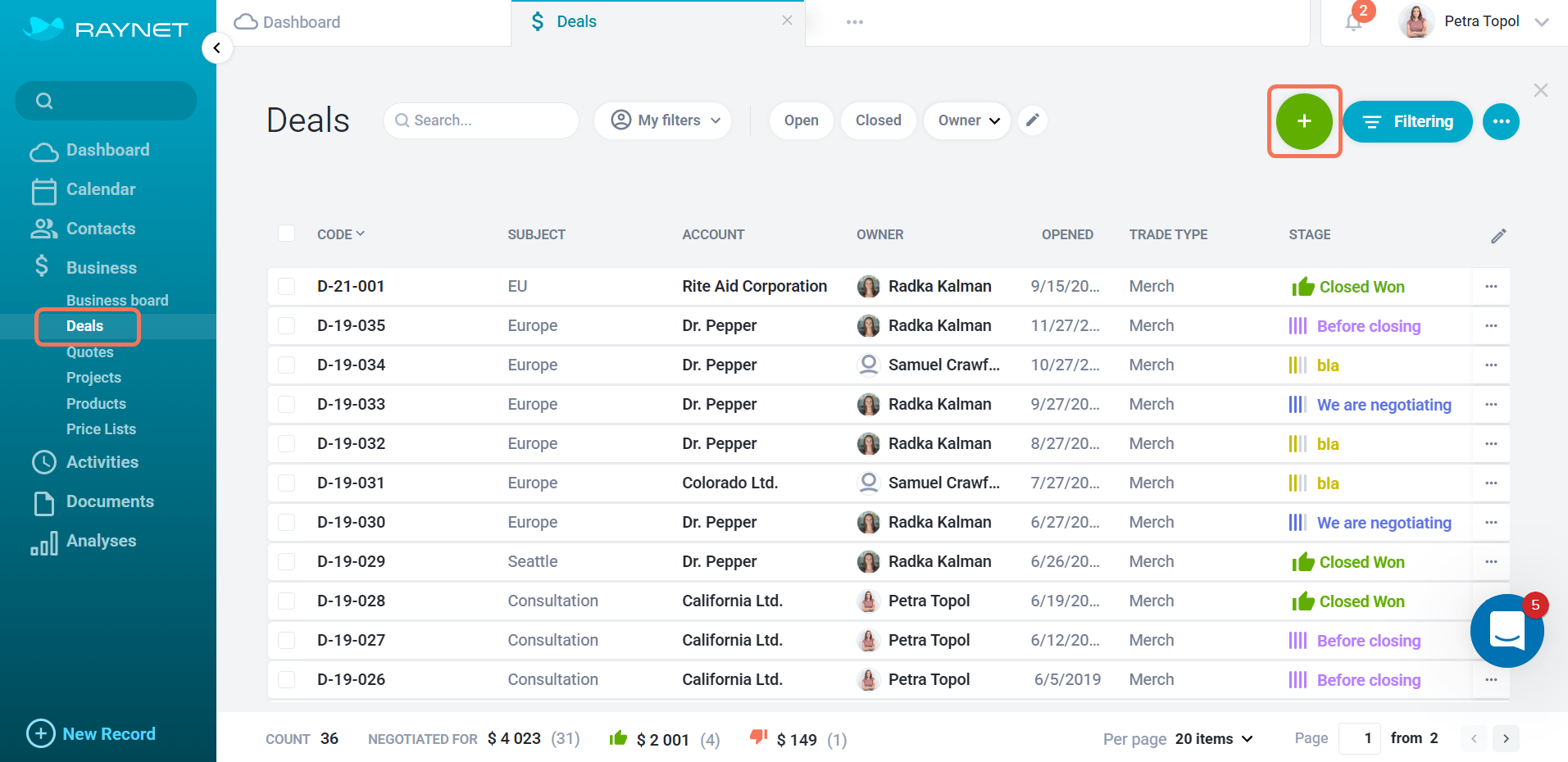Open the search in the sidebar
The width and height of the screenshot is (1568, 762).
105,100
